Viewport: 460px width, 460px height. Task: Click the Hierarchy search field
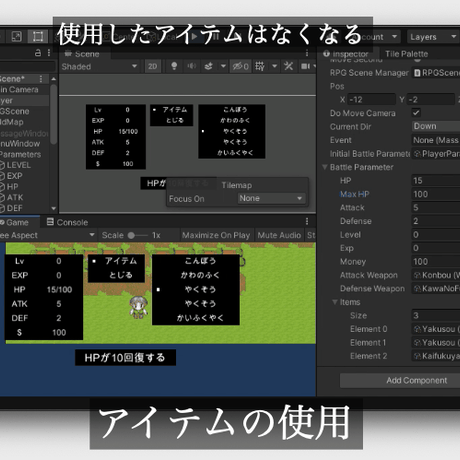(27, 66)
